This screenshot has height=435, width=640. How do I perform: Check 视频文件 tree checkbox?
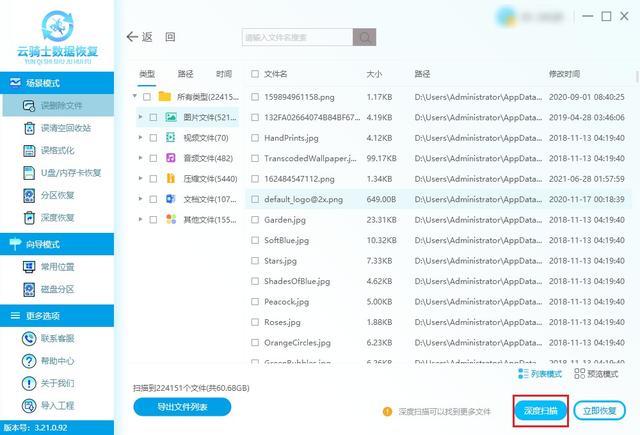153,138
